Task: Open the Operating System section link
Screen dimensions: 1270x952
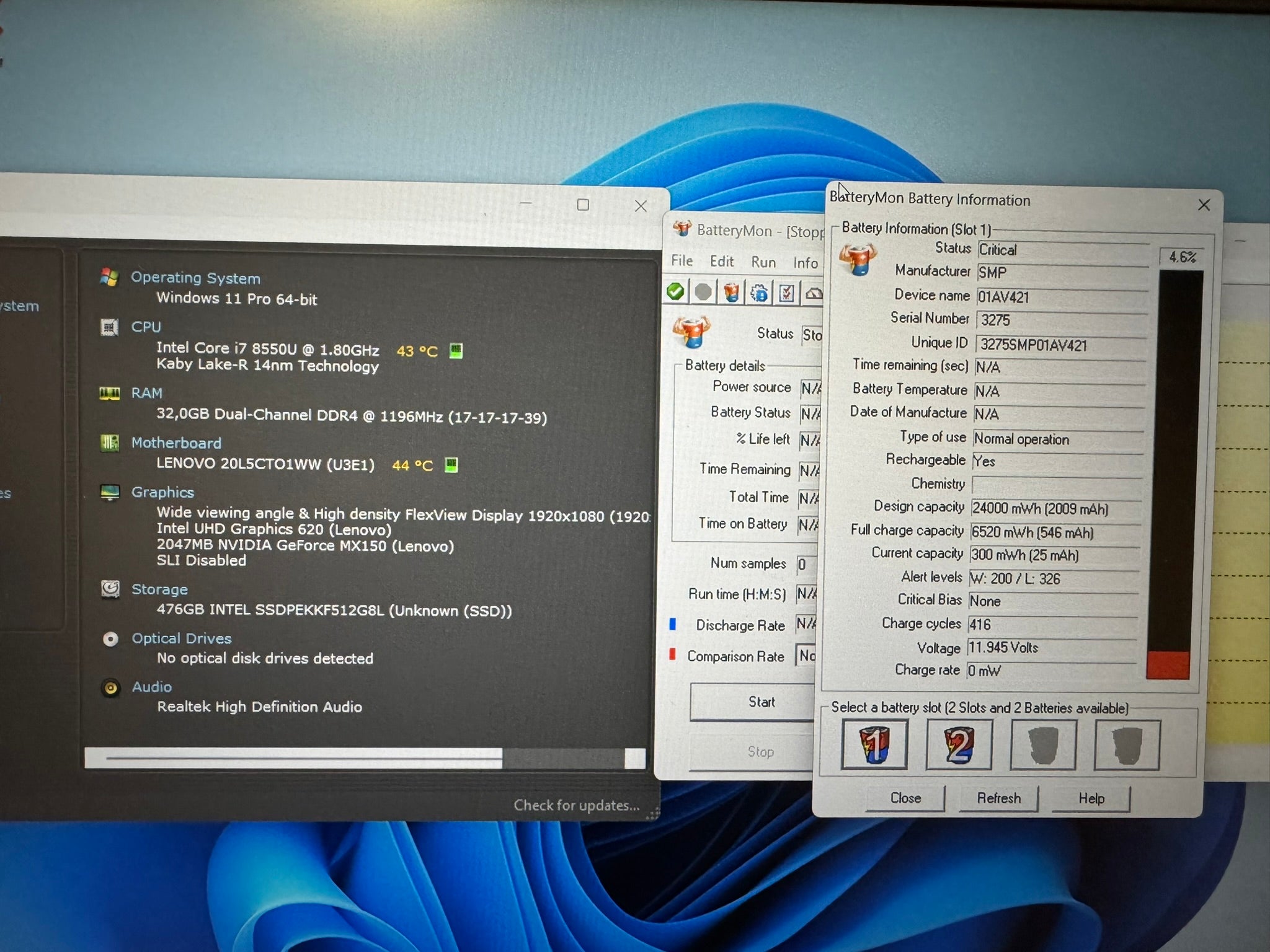Action: [195, 278]
